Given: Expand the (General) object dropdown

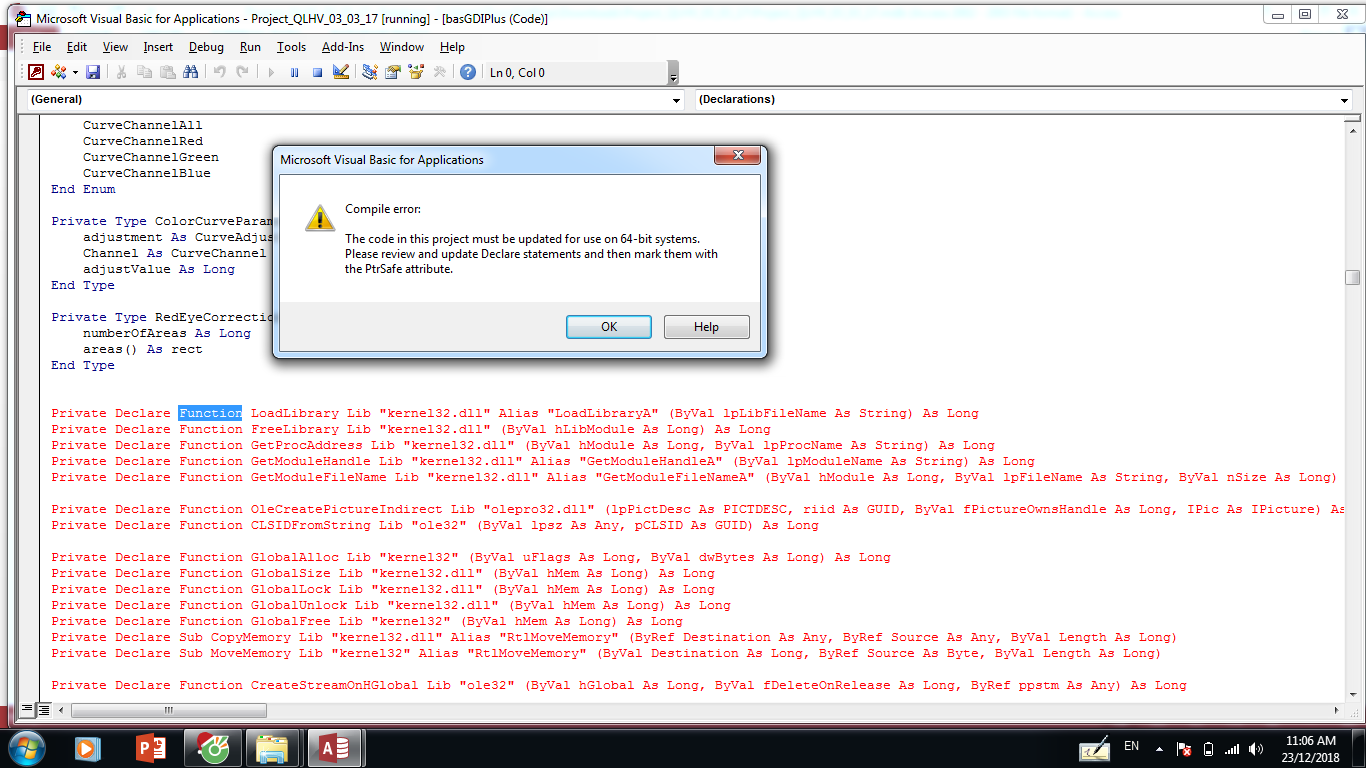Looking at the screenshot, I should pyautogui.click(x=676, y=100).
